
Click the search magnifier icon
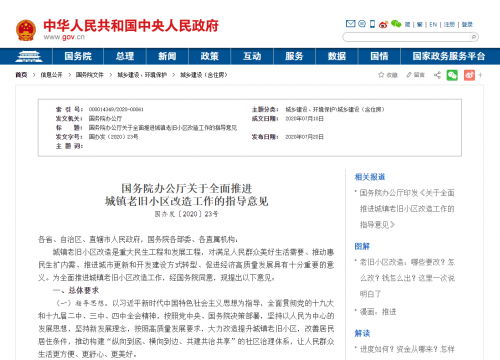473,37
